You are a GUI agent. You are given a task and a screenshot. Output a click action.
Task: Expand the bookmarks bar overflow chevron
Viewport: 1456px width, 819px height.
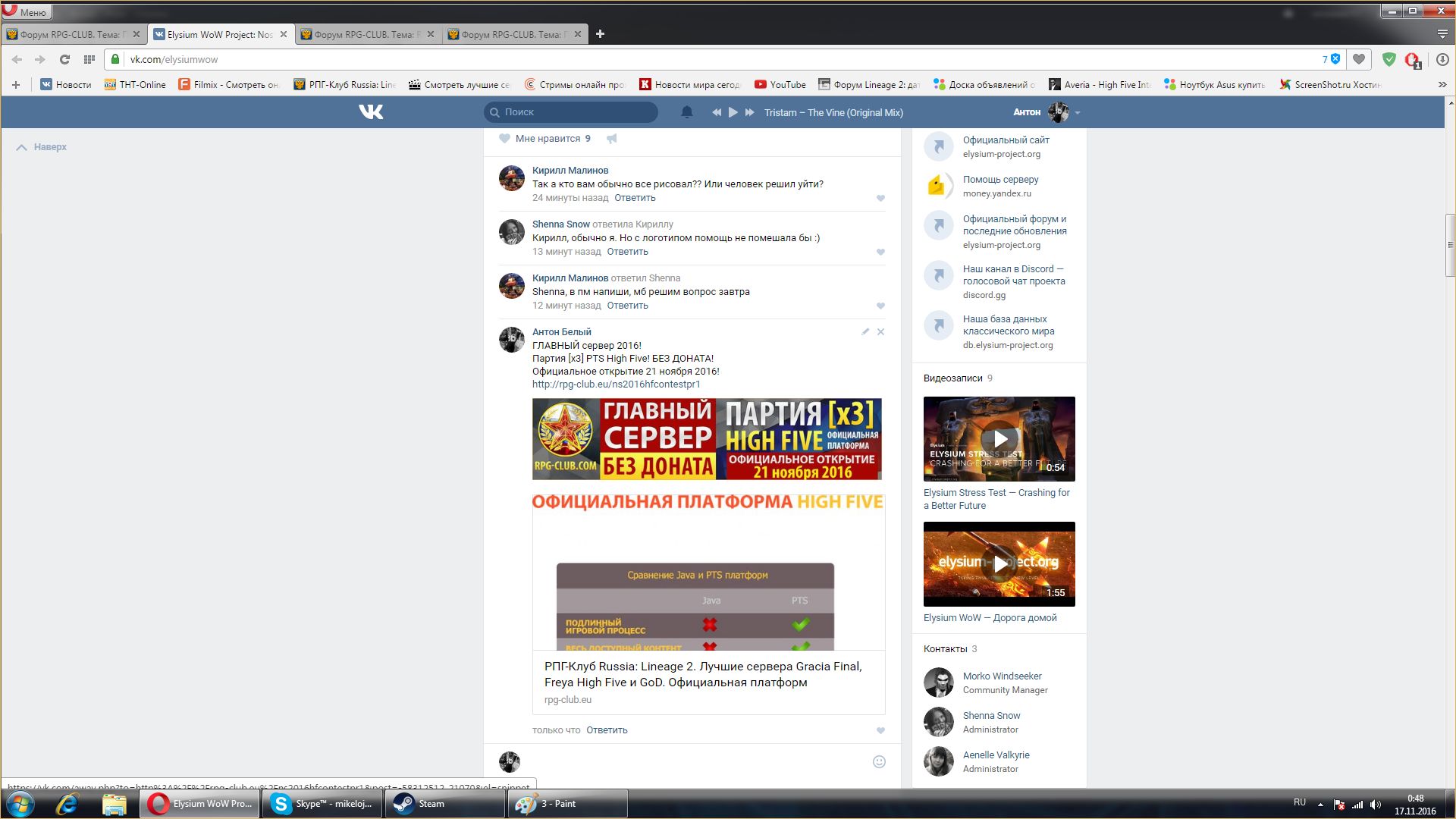click(1442, 85)
